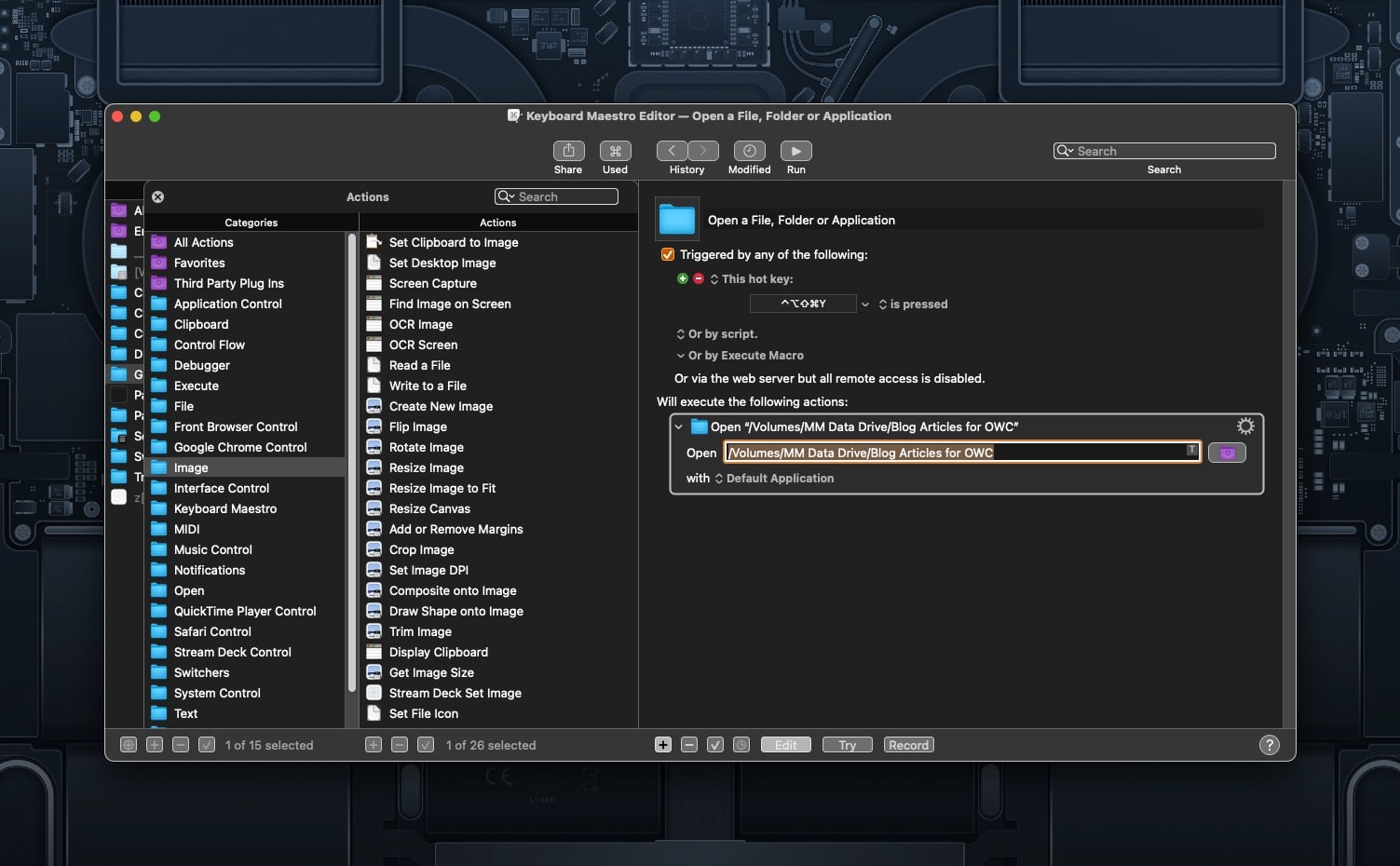Click the Record button
Image resolution: width=1400 pixels, height=866 pixels.
(x=908, y=745)
